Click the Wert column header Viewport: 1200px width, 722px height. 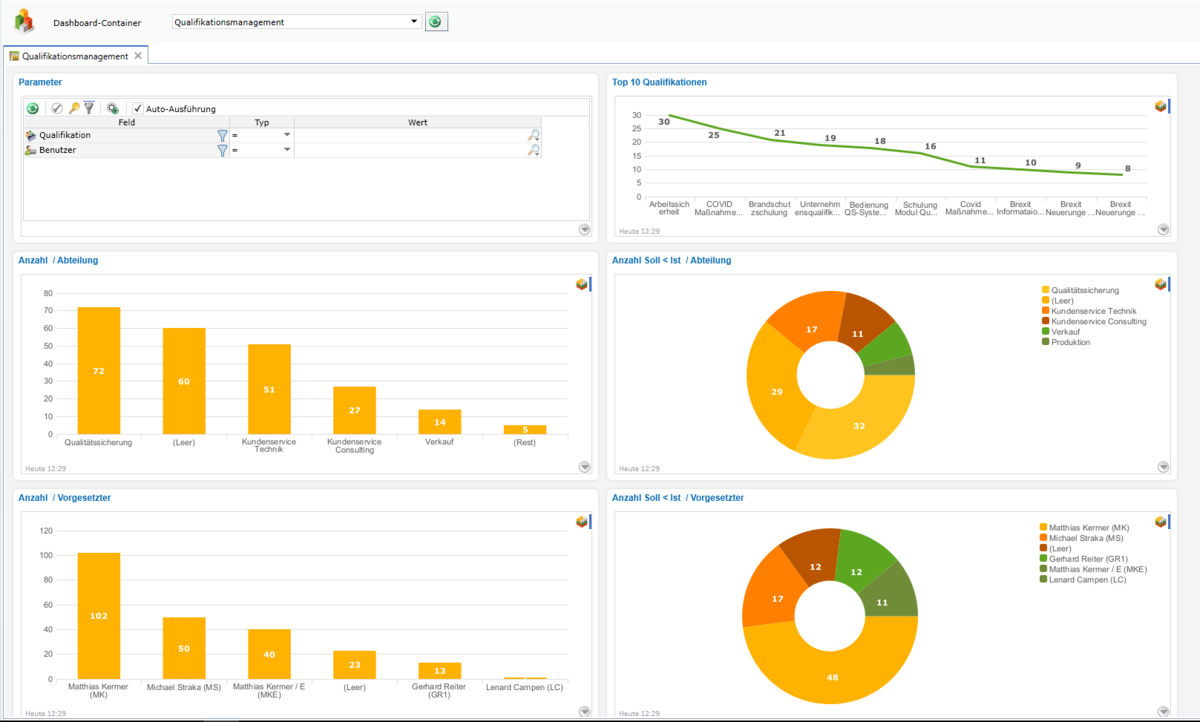(x=418, y=122)
